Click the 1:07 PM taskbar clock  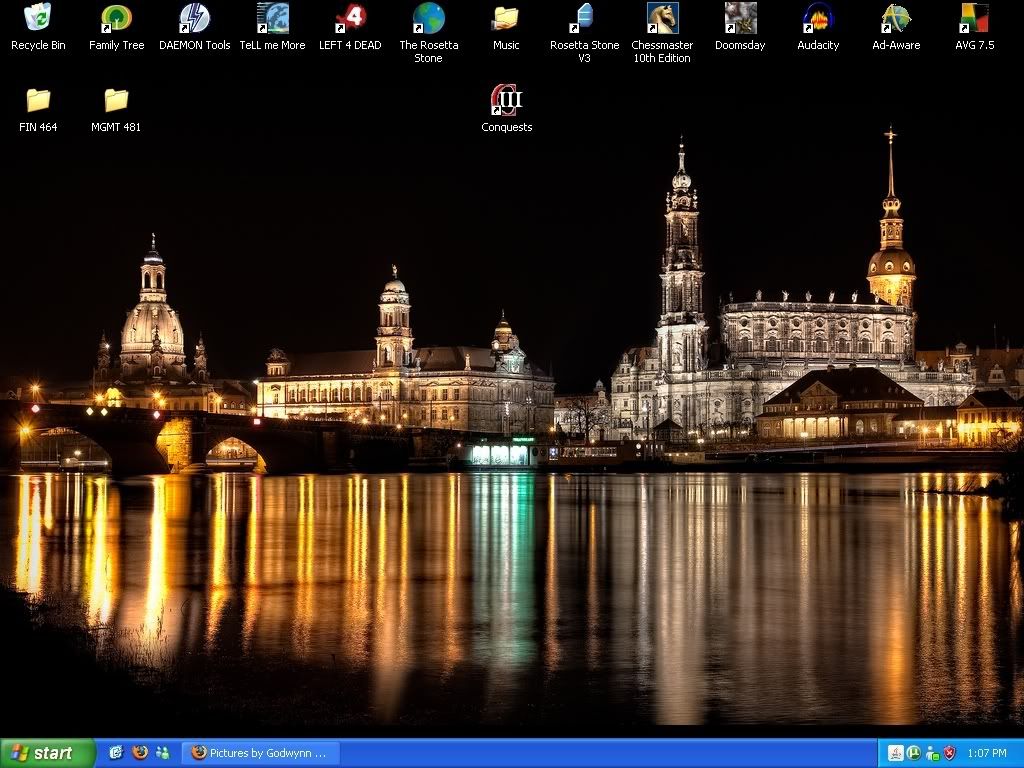click(987, 753)
